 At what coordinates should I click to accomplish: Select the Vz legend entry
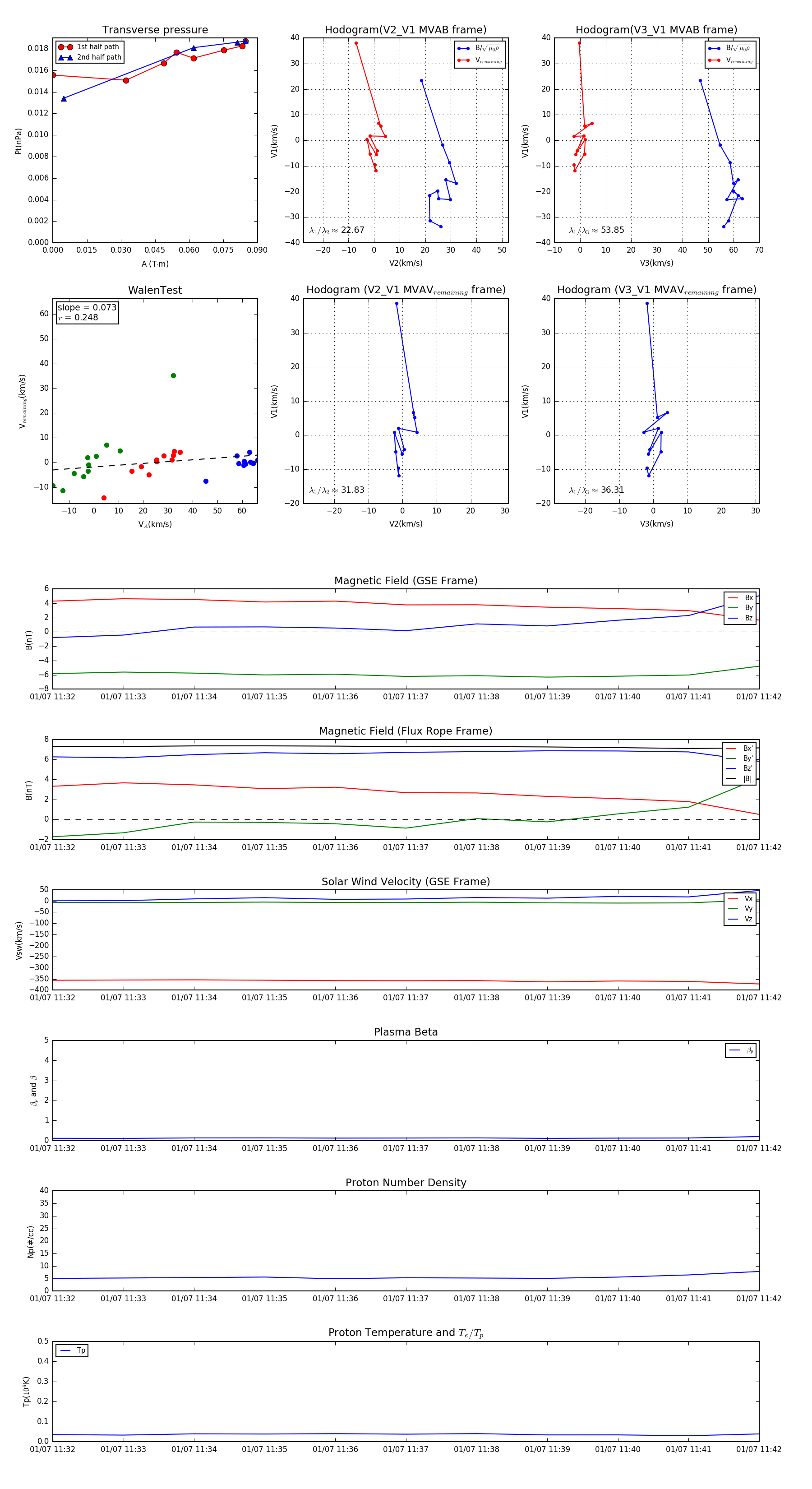coord(740,919)
